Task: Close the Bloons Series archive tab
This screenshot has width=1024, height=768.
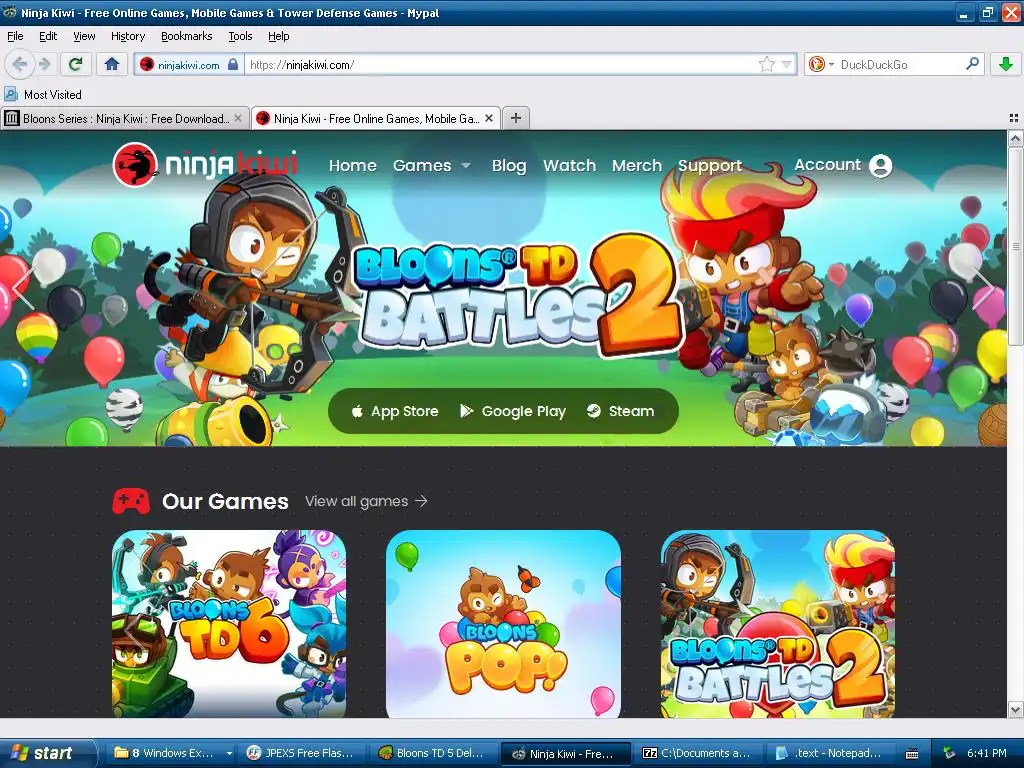Action: point(238,118)
